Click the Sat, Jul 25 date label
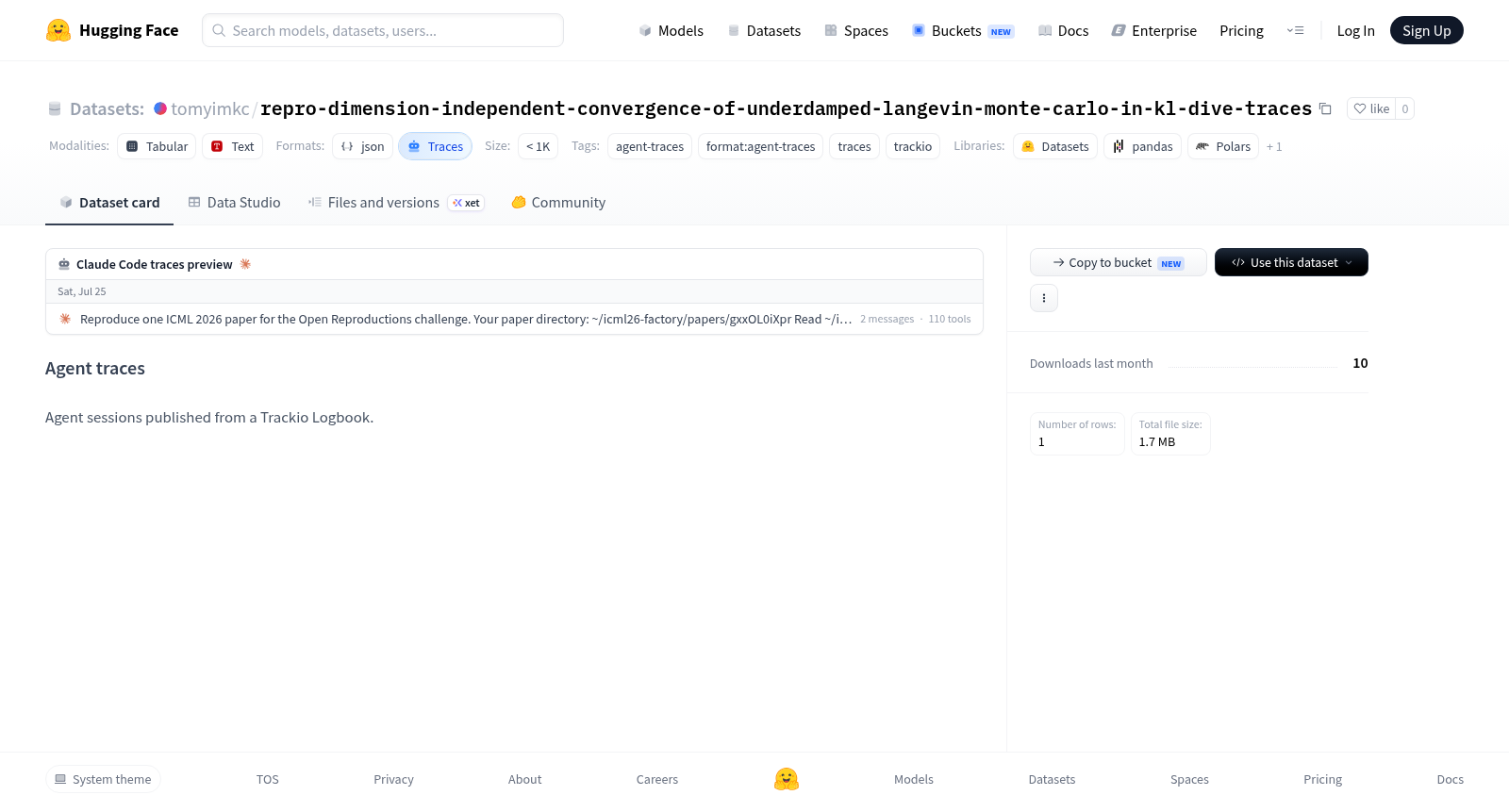This screenshot has height=812, width=1509. [82, 291]
